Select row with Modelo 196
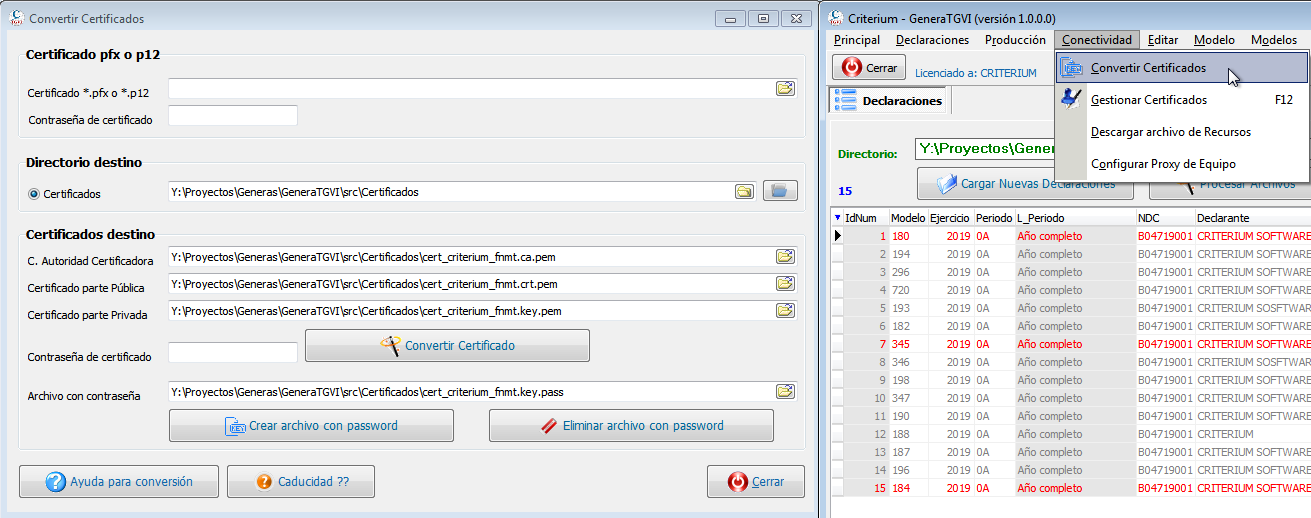1311x518 pixels. click(x=1071, y=470)
